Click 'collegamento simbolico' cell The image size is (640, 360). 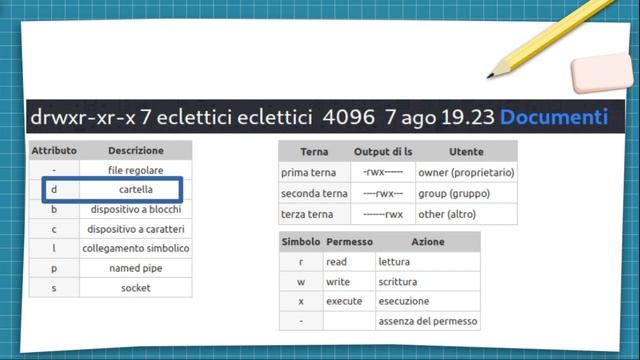[x=136, y=248]
